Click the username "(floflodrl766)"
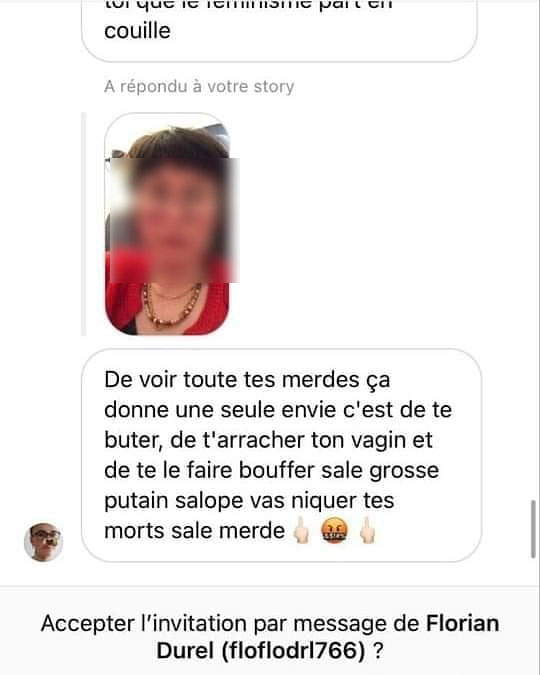Image resolution: width=540 pixels, height=675 pixels. pyautogui.click(x=293, y=650)
